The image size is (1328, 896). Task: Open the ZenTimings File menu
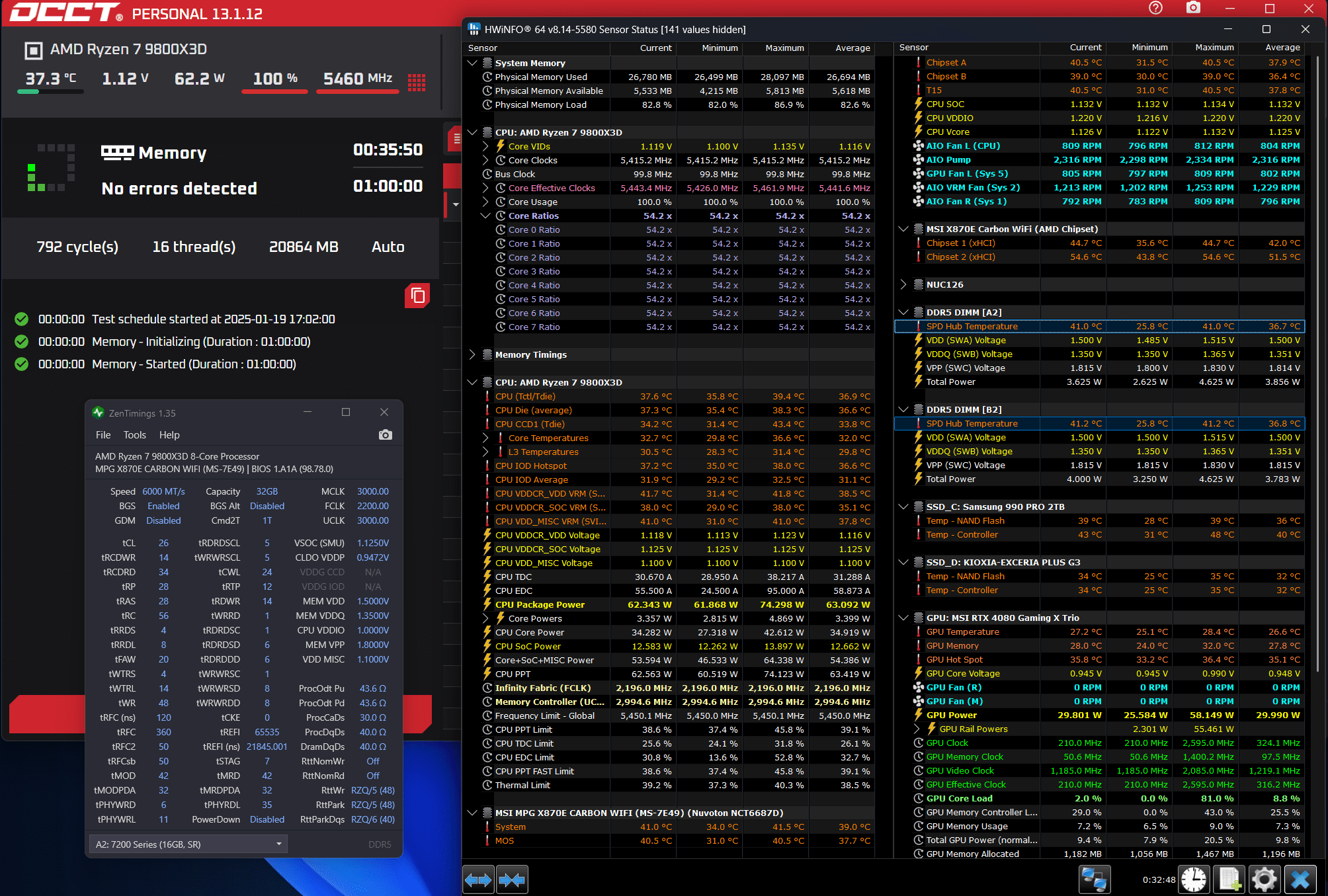point(103,434)
